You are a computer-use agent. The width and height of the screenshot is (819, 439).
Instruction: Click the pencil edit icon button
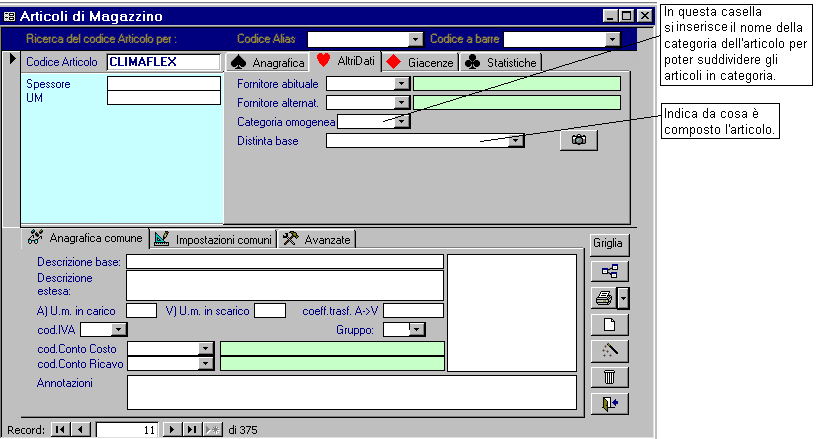click(x=609, y=351)
